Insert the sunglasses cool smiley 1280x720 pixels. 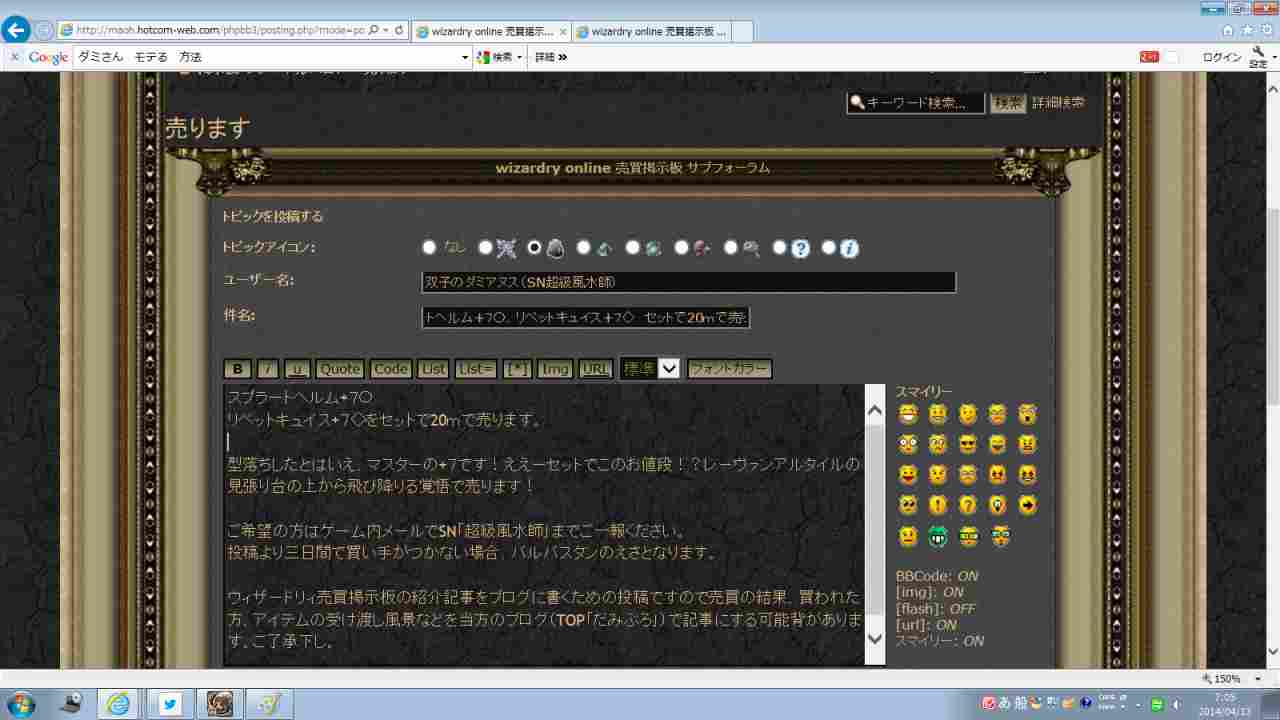(x=967, y=443)
